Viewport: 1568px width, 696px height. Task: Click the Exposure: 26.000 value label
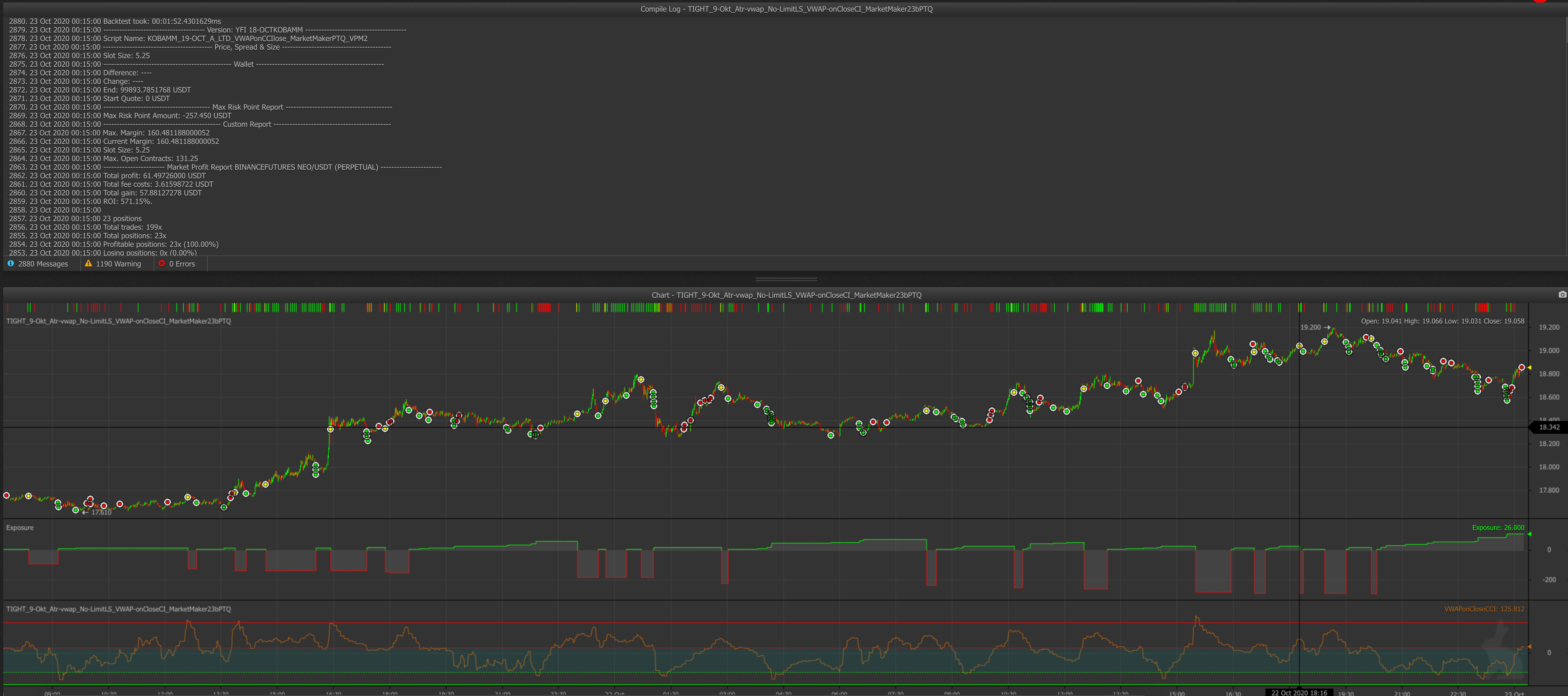[x=1498, y=528]
